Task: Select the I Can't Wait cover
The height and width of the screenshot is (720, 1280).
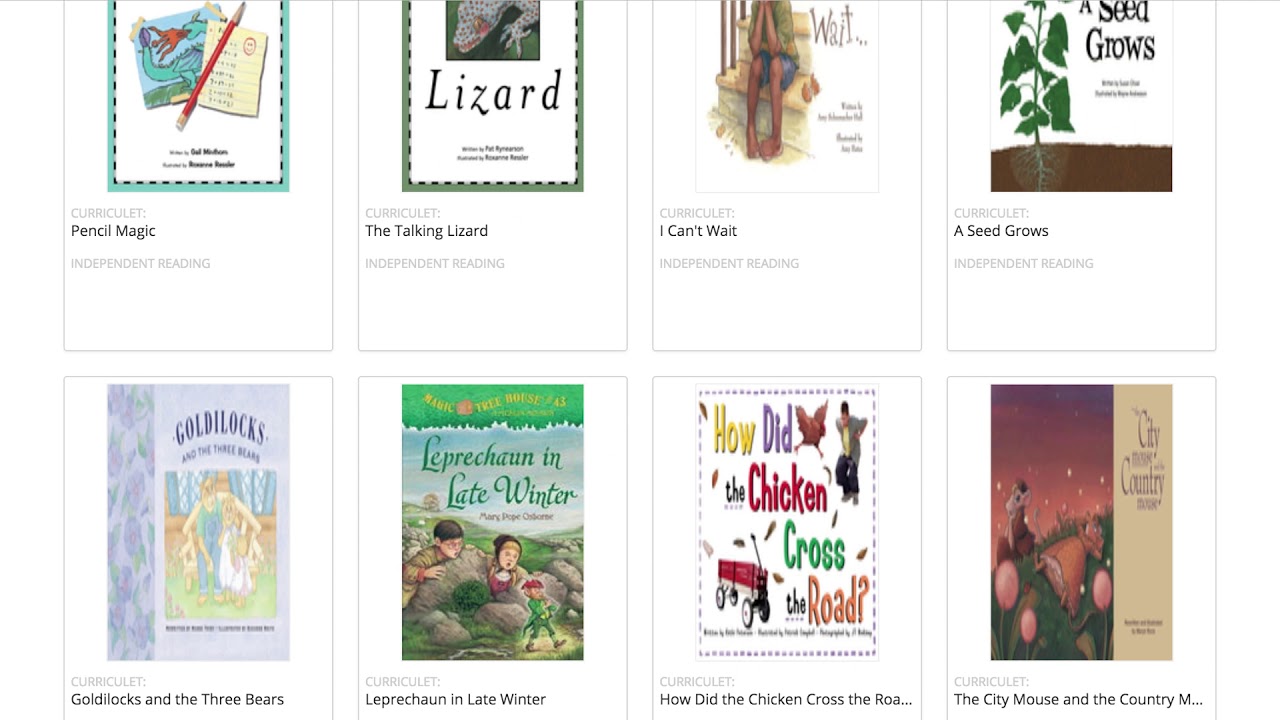Action: [x=786, y=95]
